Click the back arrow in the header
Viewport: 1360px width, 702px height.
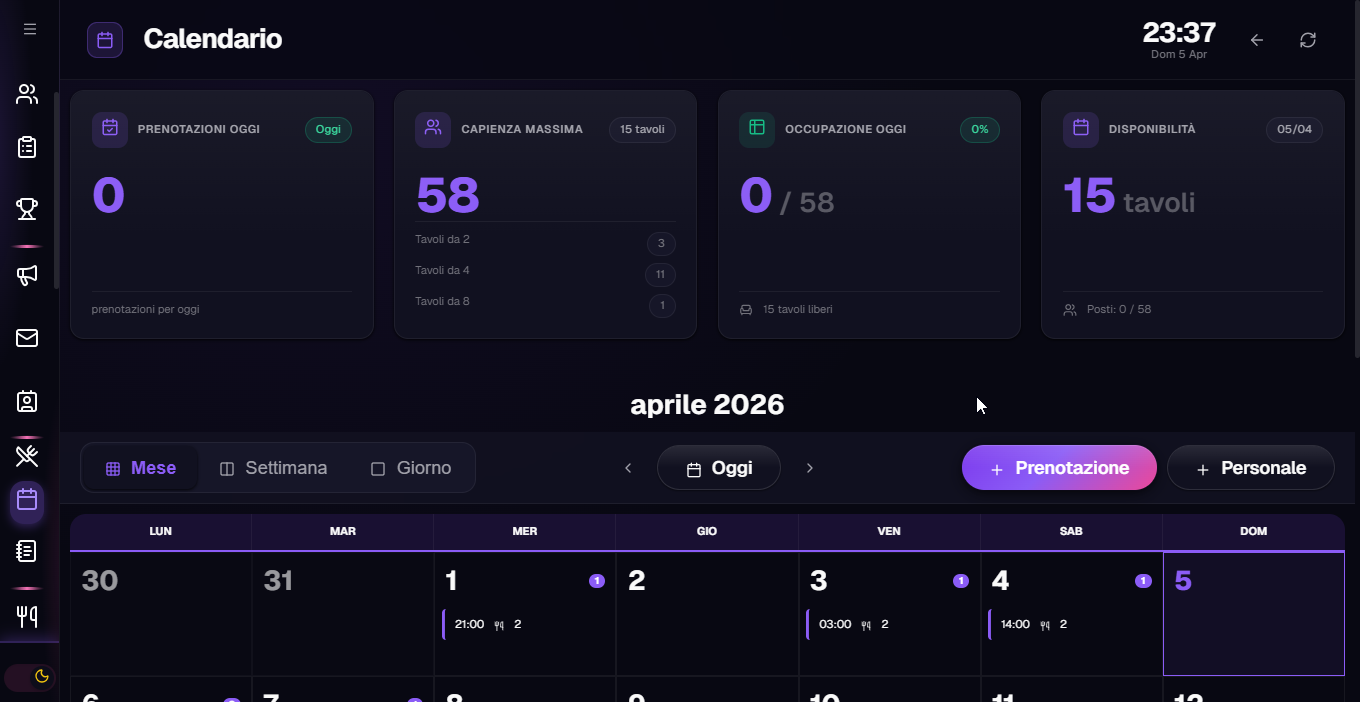(x=1257, y=40)
